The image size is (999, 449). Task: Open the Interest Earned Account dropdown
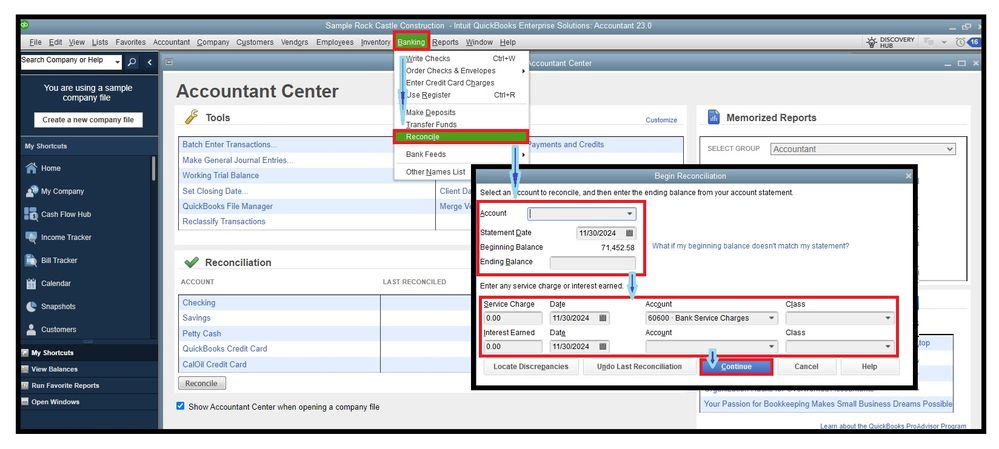772,346
